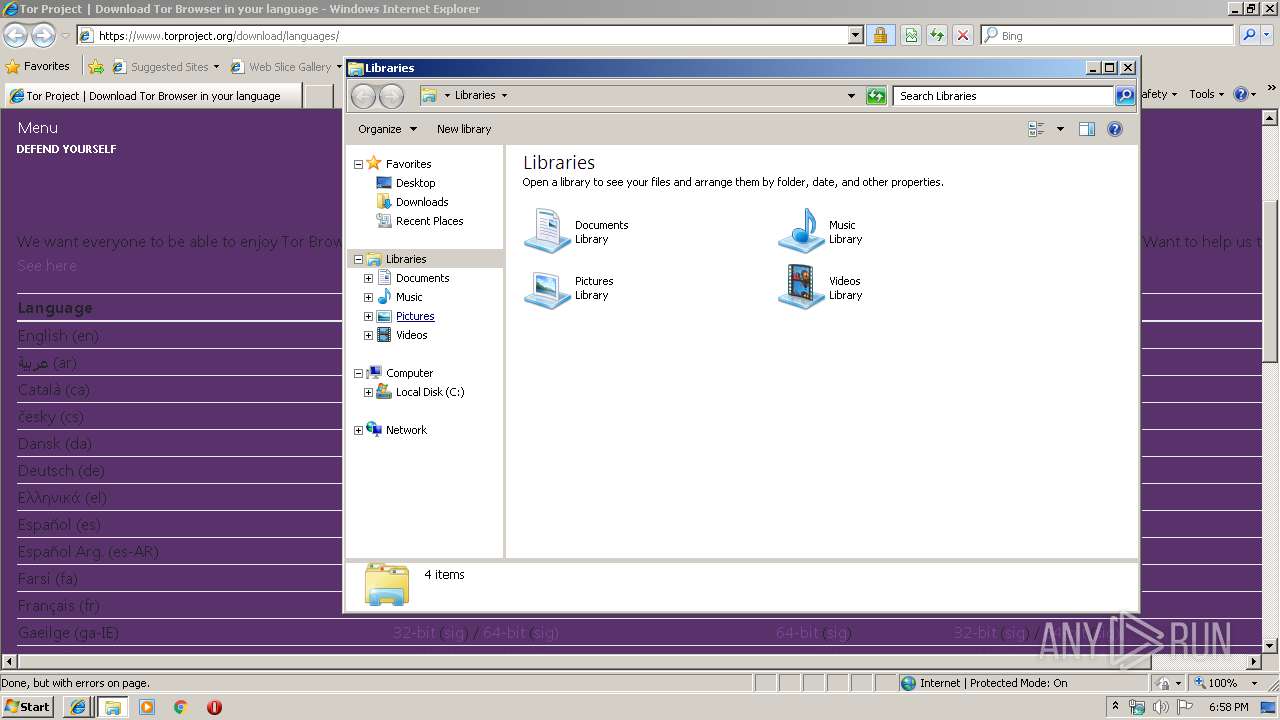The width and height of the screenshot is (1280, 720).
Task: Click Internet Explorer back button
Action: coord(15,36)
